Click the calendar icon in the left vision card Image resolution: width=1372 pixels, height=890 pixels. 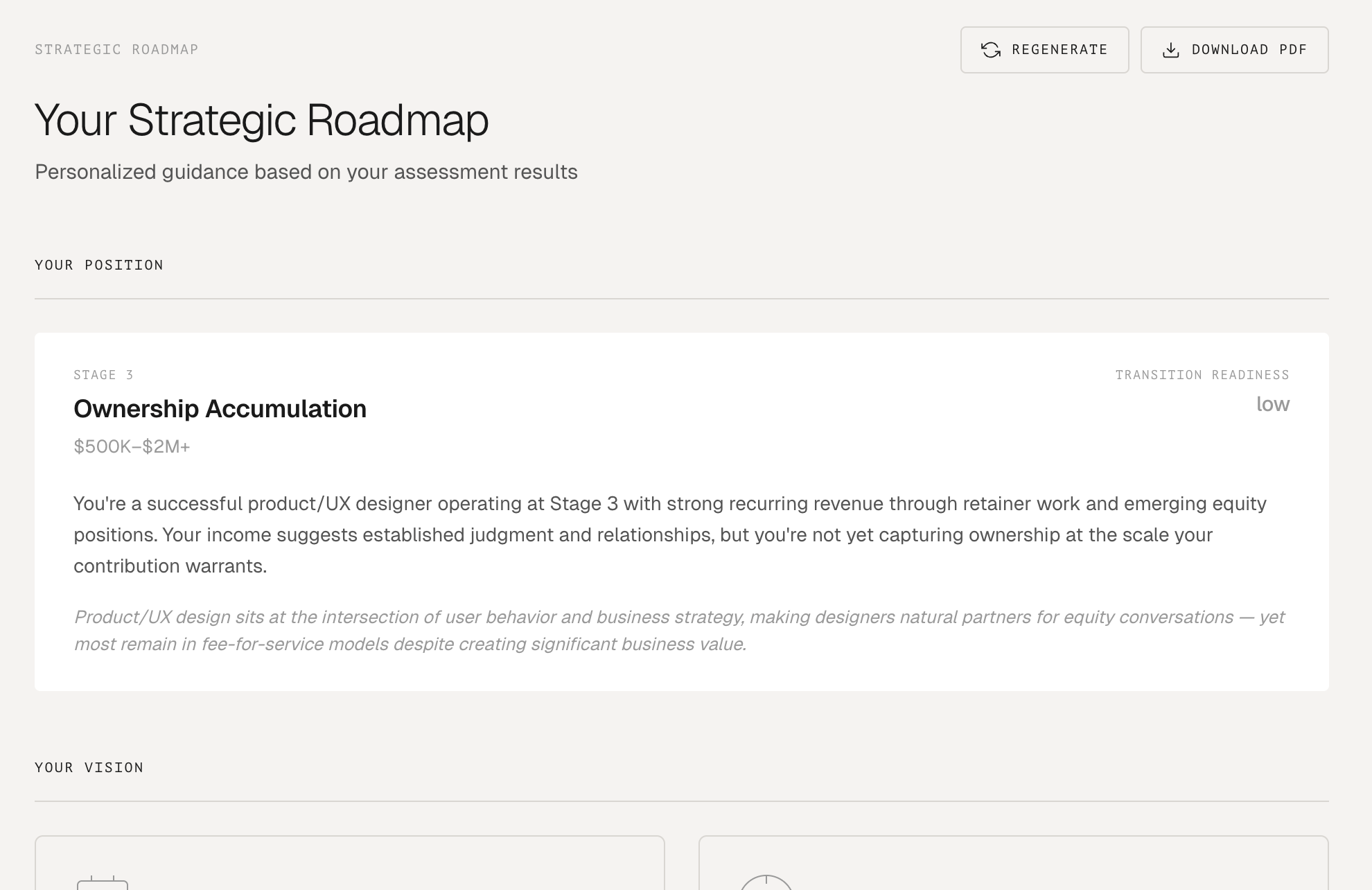[x=103, y=883]
